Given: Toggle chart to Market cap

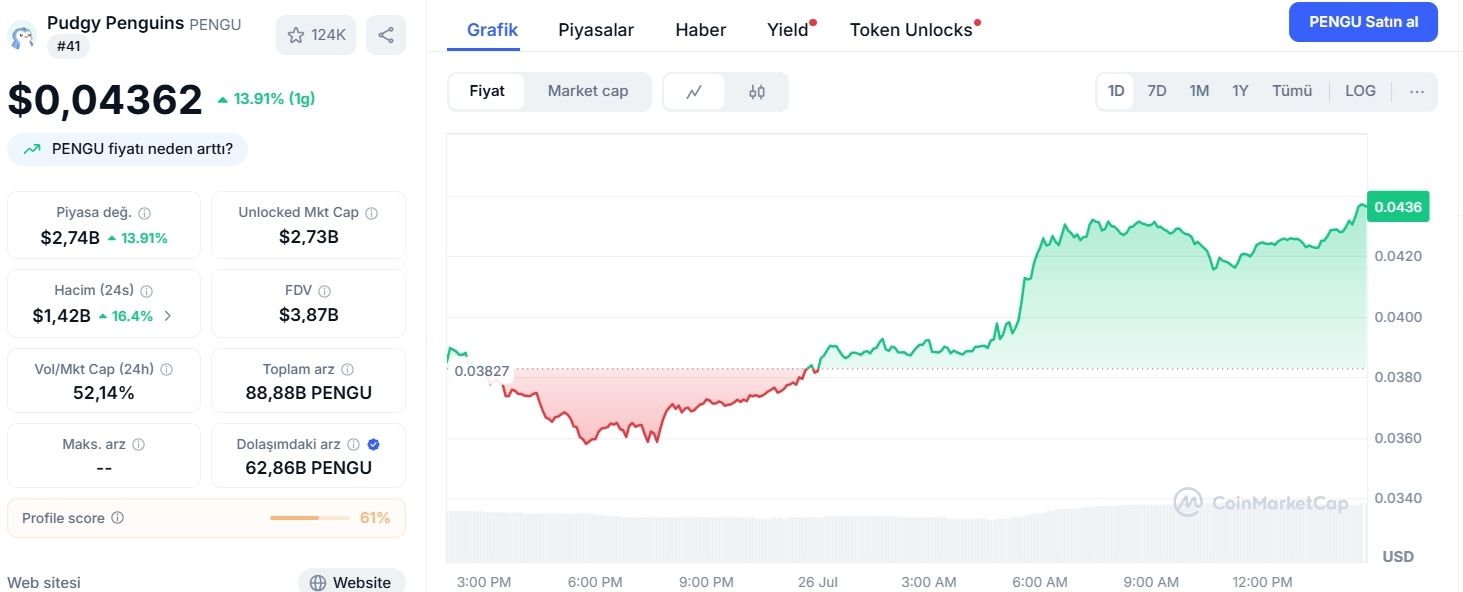Looking at the screenshot, I should [588, 91].
